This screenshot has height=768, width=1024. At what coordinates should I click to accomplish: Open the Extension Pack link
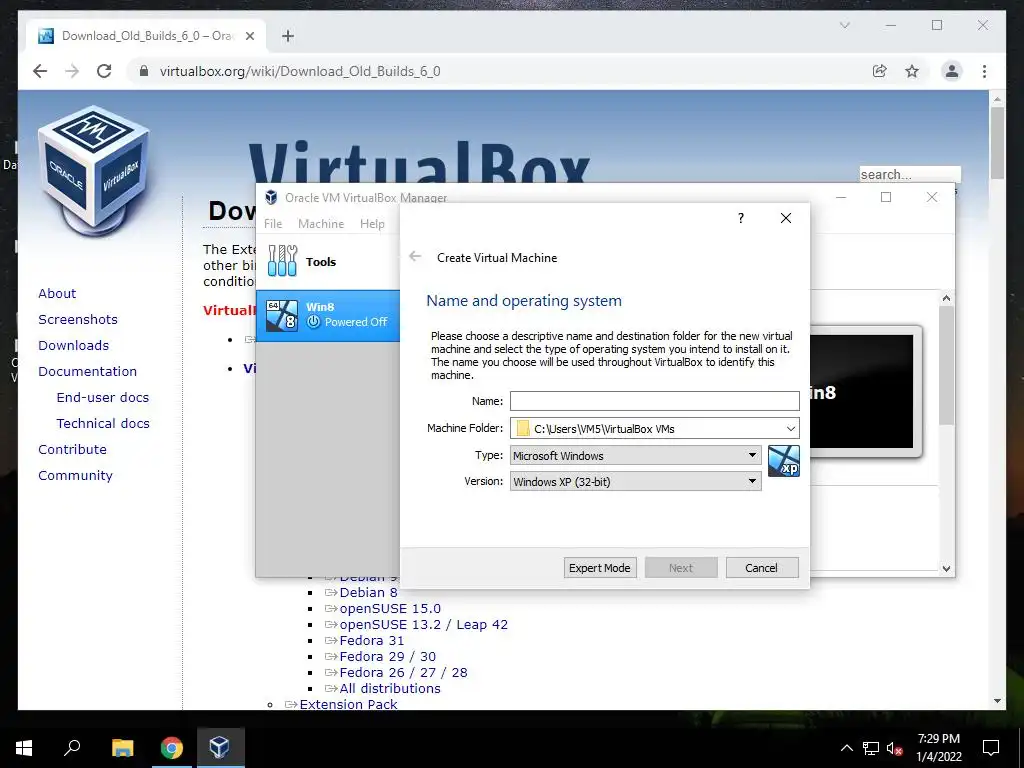pos(348,704)
